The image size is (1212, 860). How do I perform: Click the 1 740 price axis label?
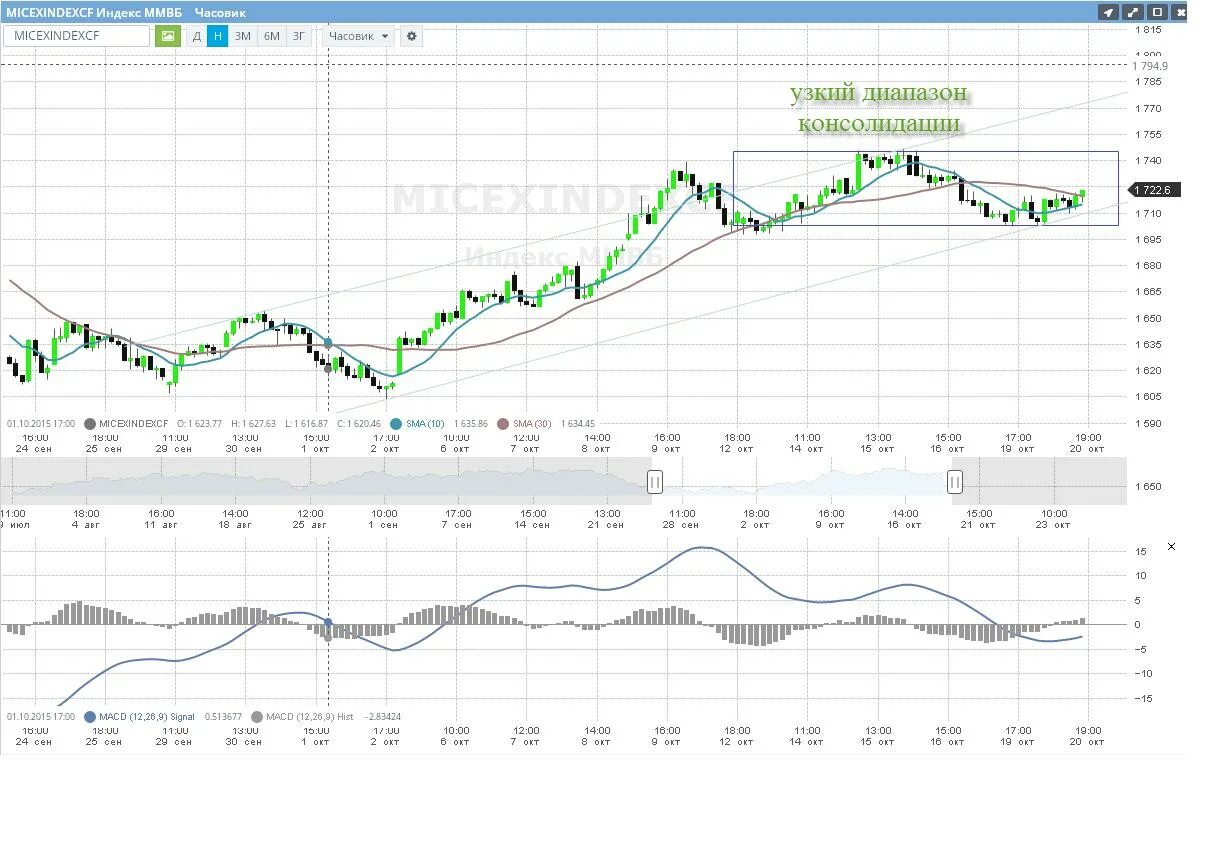pyautogui.click(x=1148, y=161)
